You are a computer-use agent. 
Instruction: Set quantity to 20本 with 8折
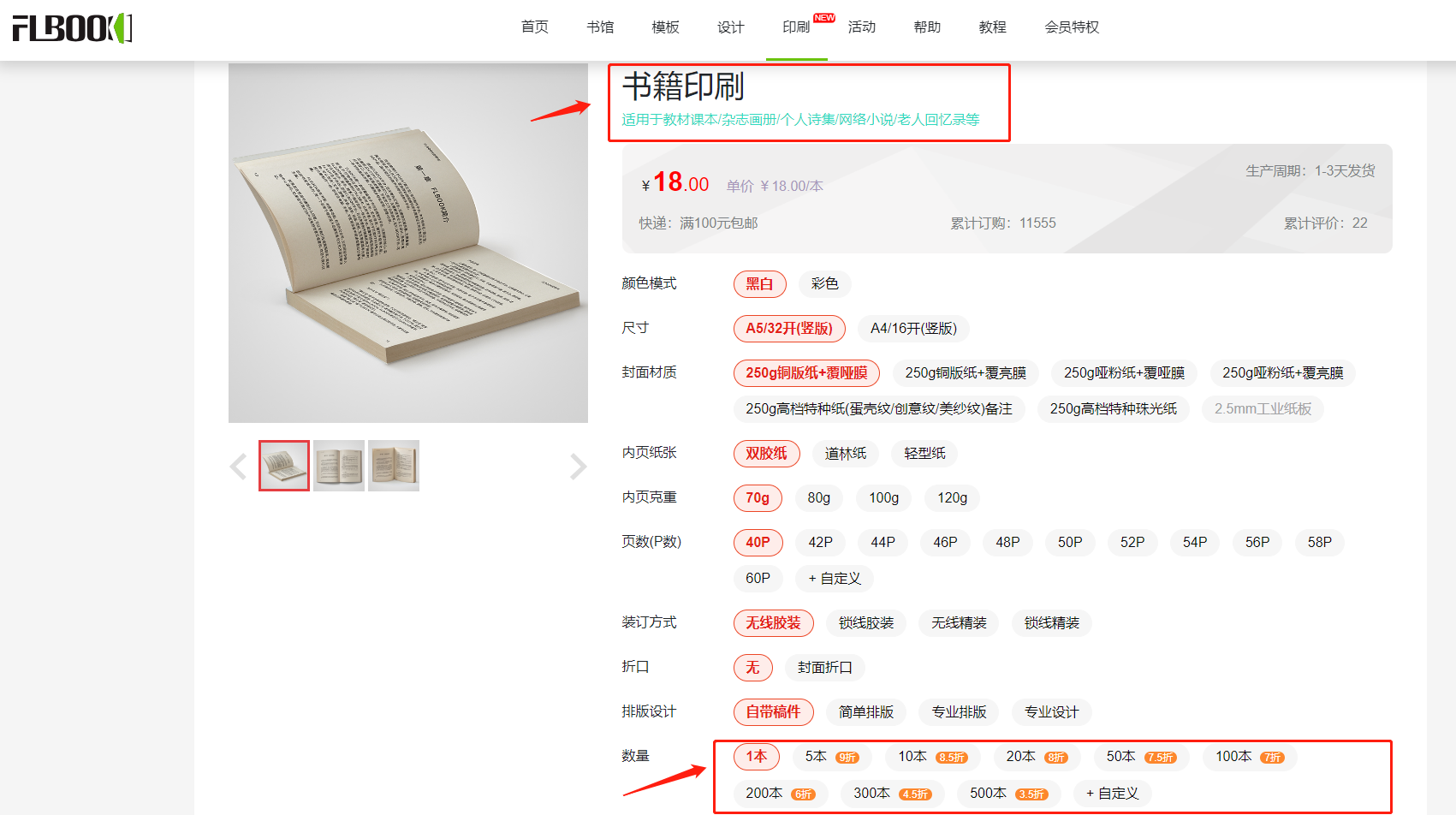(1037, 757)
